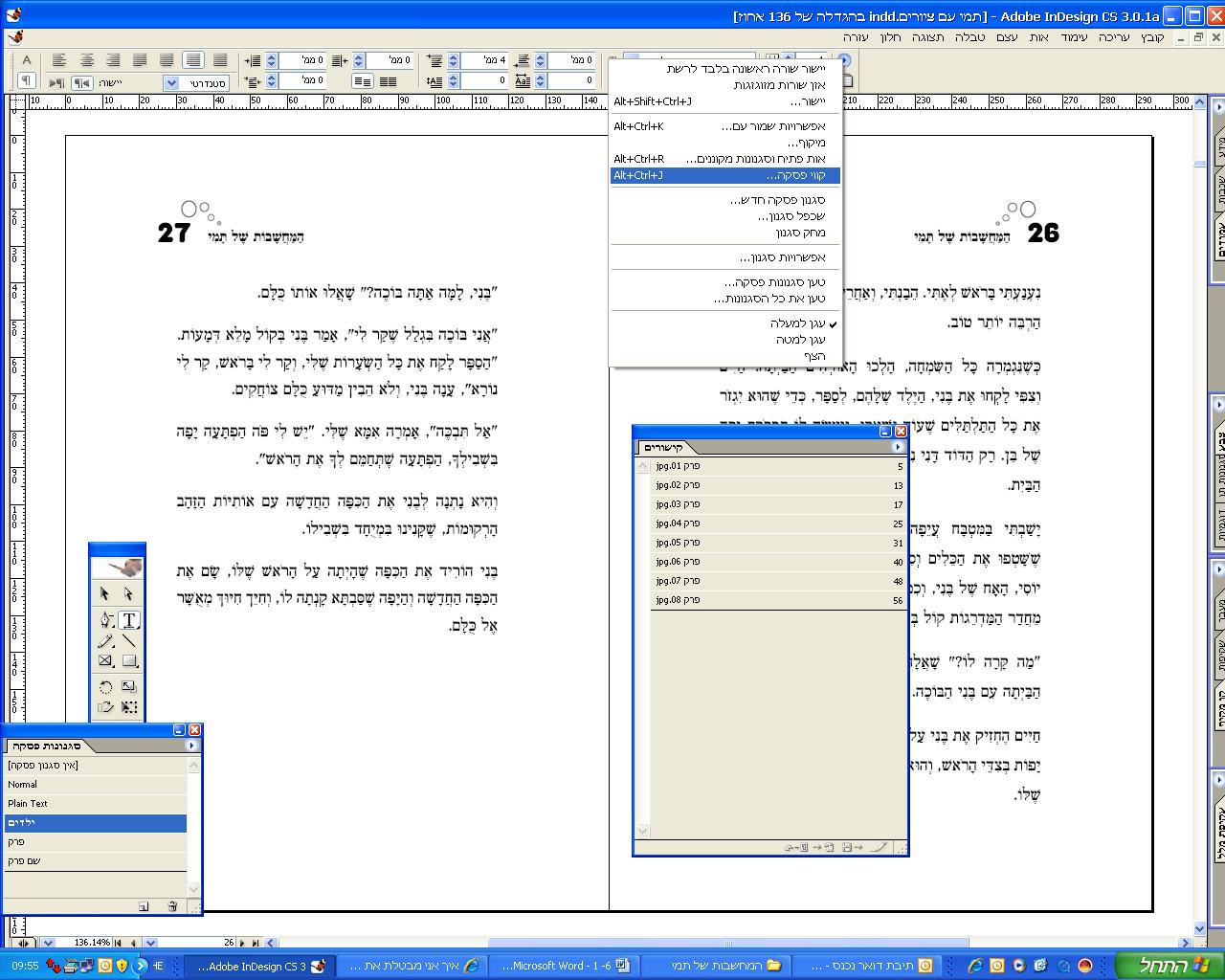Pick the Line tool in the toolbox
Viewport: 1225px width, 980px height.
128,641
